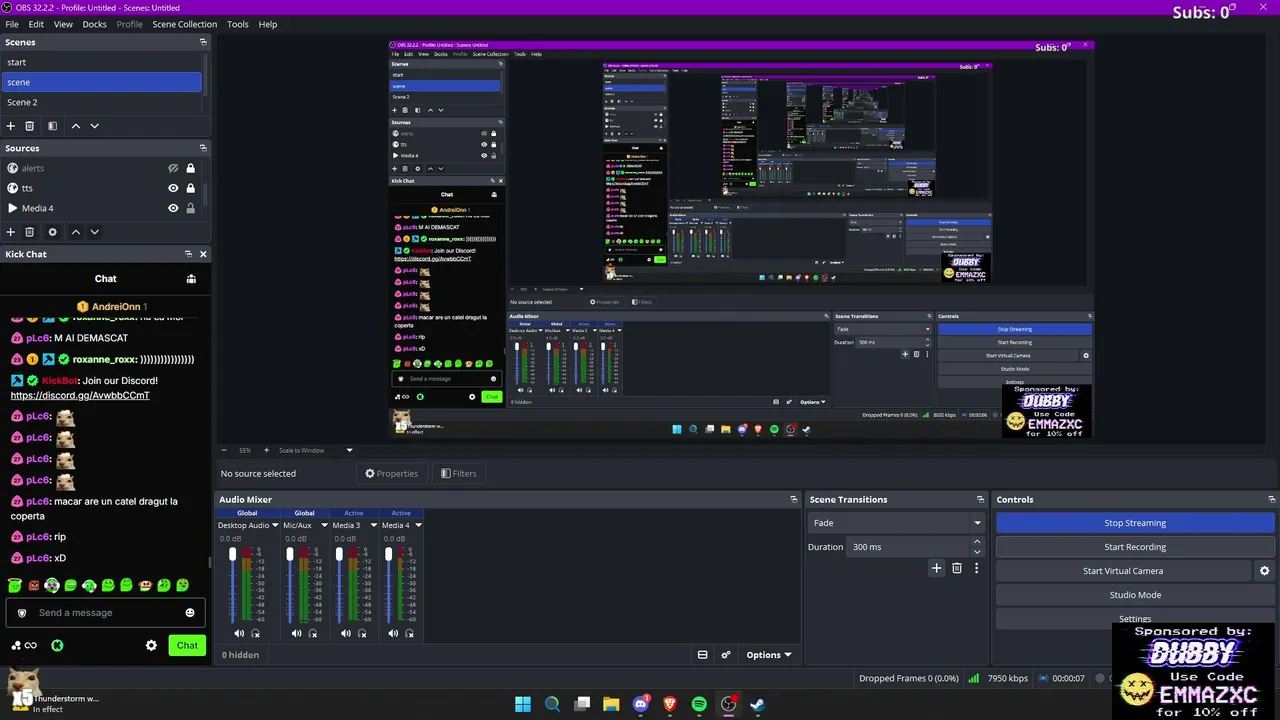The image size is (1280, 720).
Task: Mute the Media 3 speaker icon
Action: [345, 633]
